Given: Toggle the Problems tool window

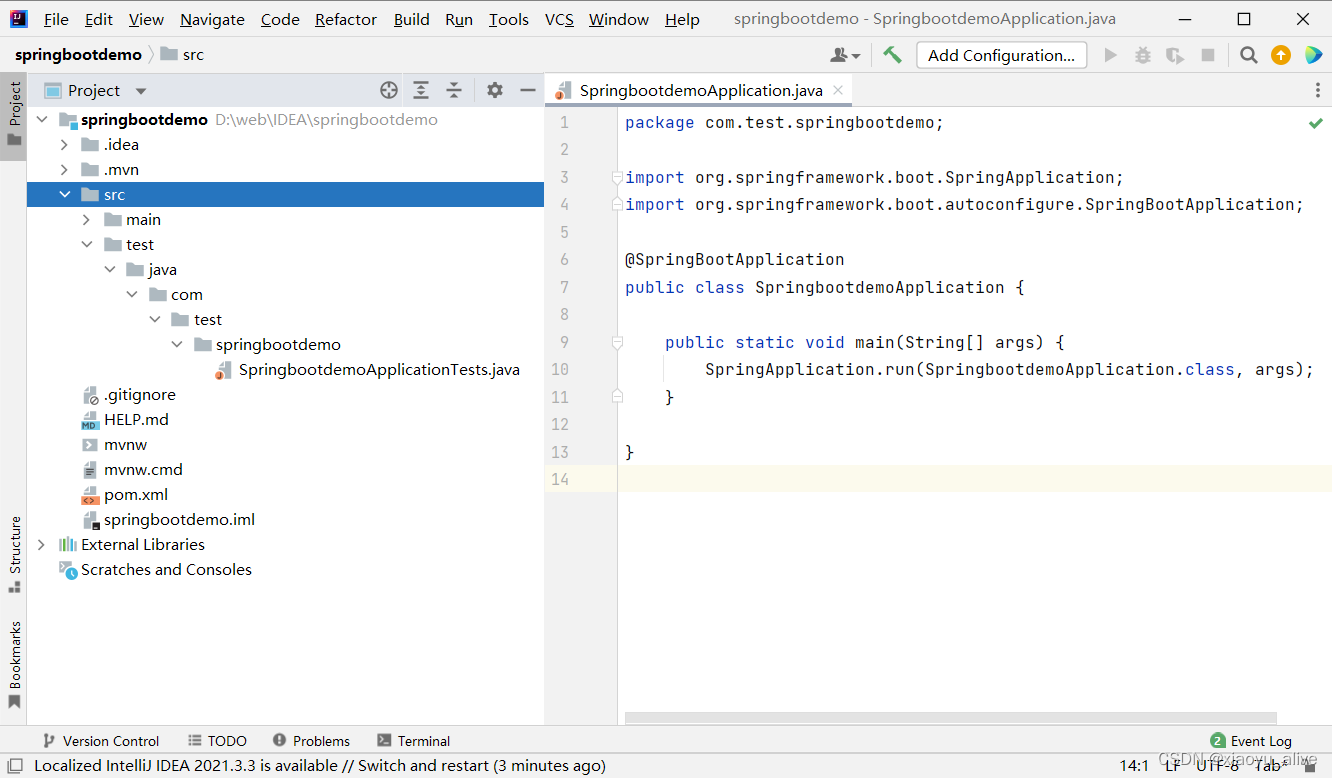Looking at the screenshot, I should 311,741.
